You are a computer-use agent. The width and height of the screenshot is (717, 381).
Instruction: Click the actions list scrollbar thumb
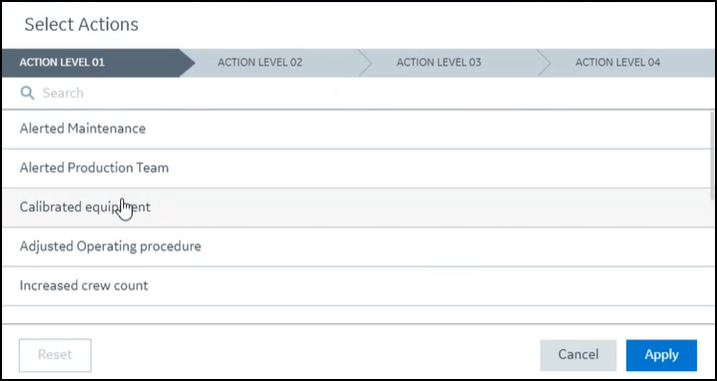(712, 156)
